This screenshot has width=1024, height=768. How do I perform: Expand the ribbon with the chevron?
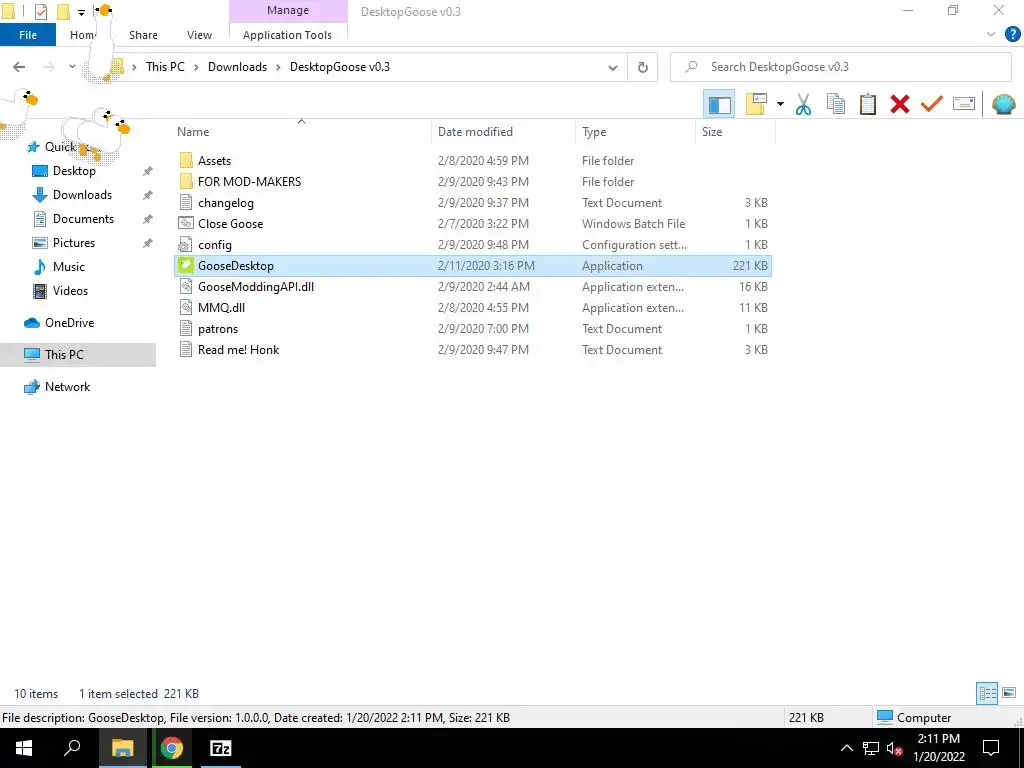(991, 35)
